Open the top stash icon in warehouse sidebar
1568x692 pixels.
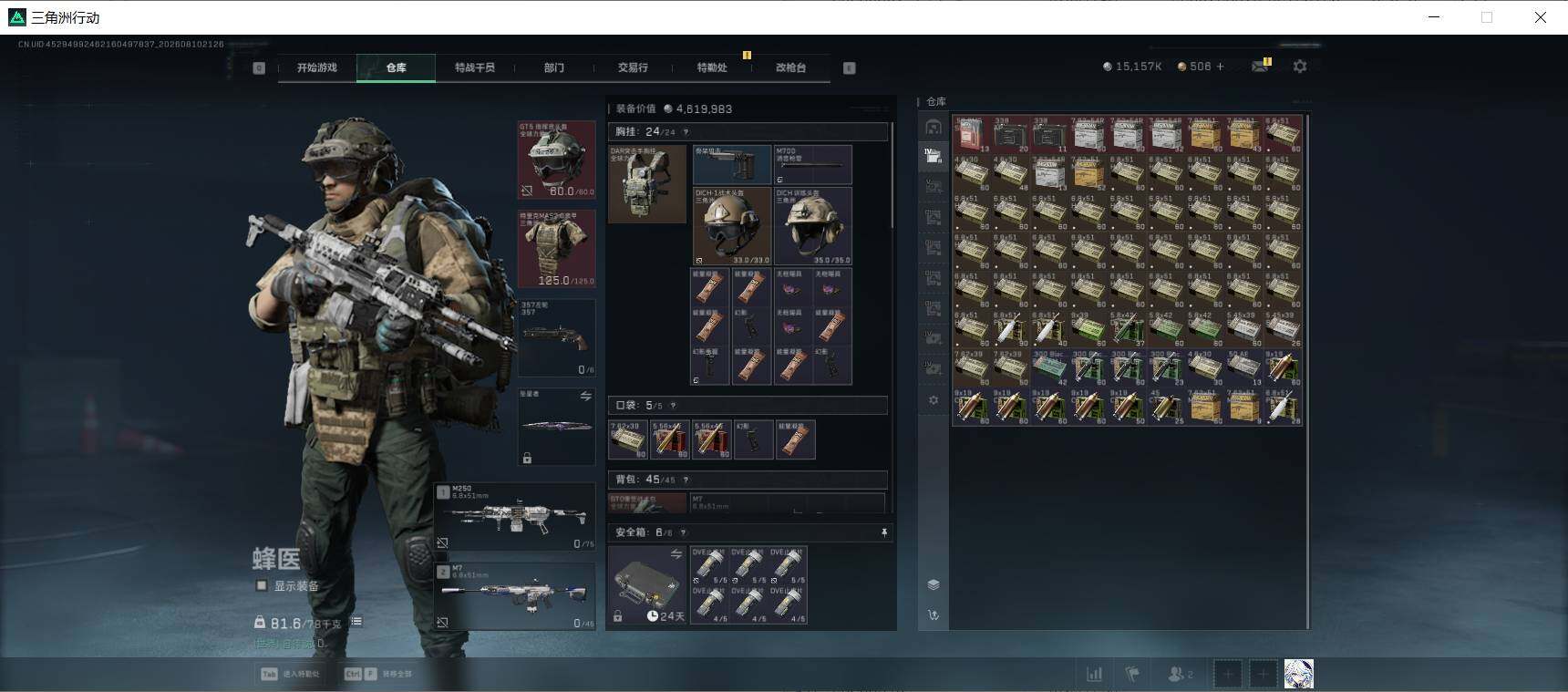click(x=934, y=127)
